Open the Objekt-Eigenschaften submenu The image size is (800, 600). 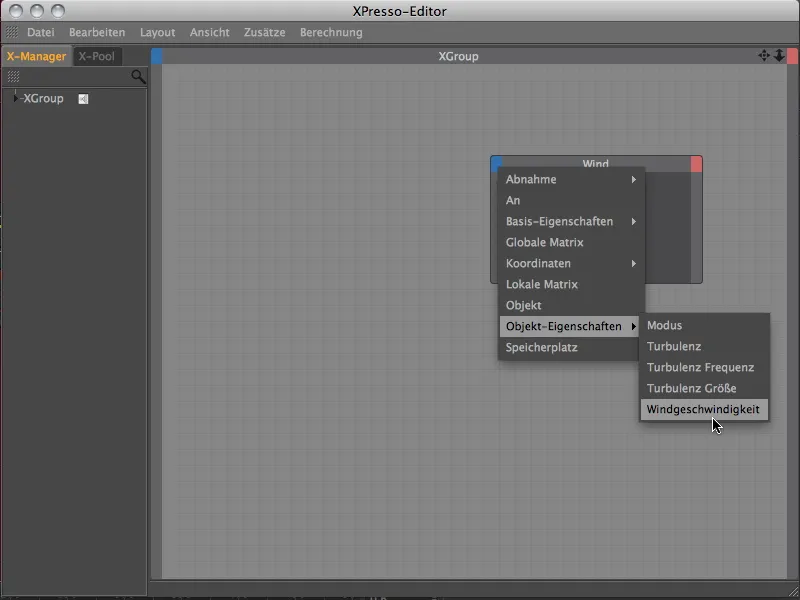click(x=569, y=326)
